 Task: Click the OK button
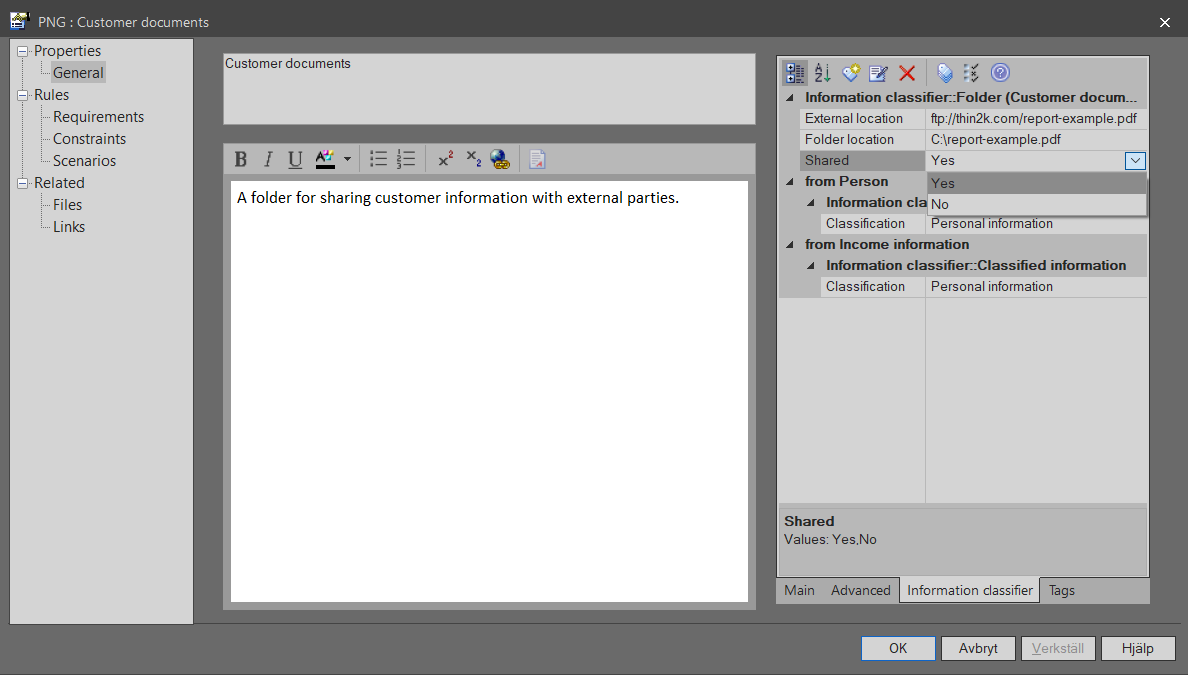point(898,648)
